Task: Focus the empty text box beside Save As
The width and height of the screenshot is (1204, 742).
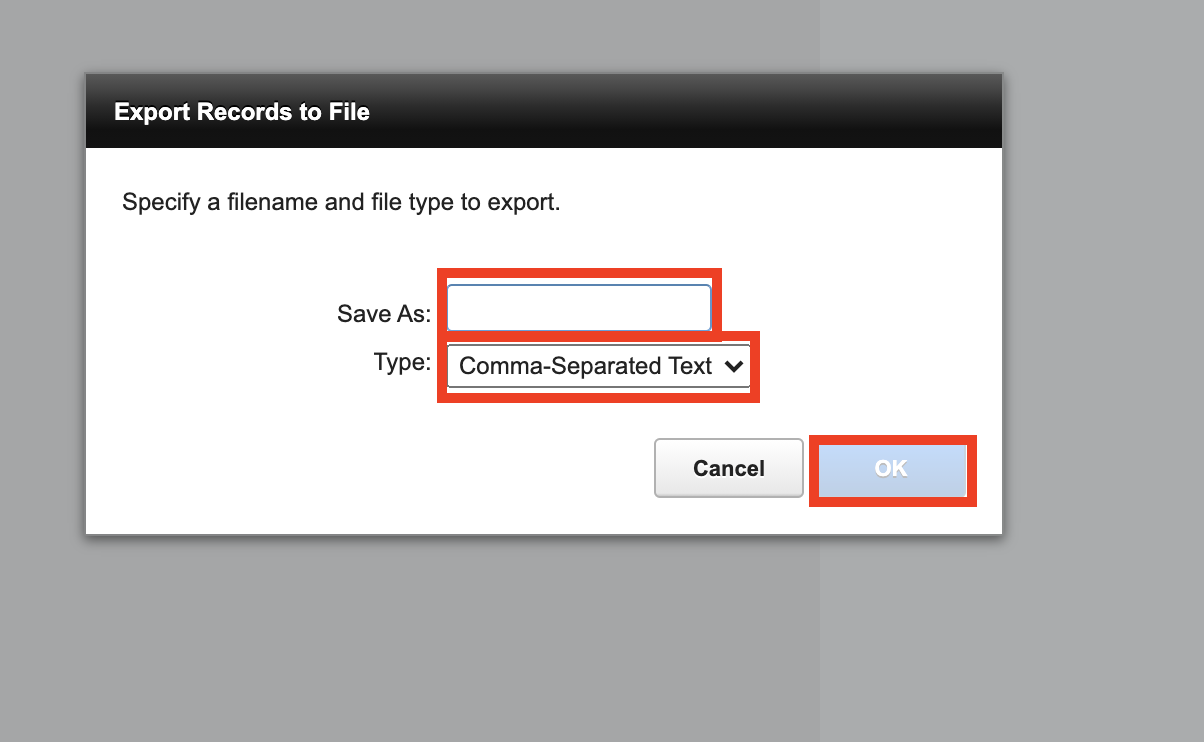Action: [579, 308]
